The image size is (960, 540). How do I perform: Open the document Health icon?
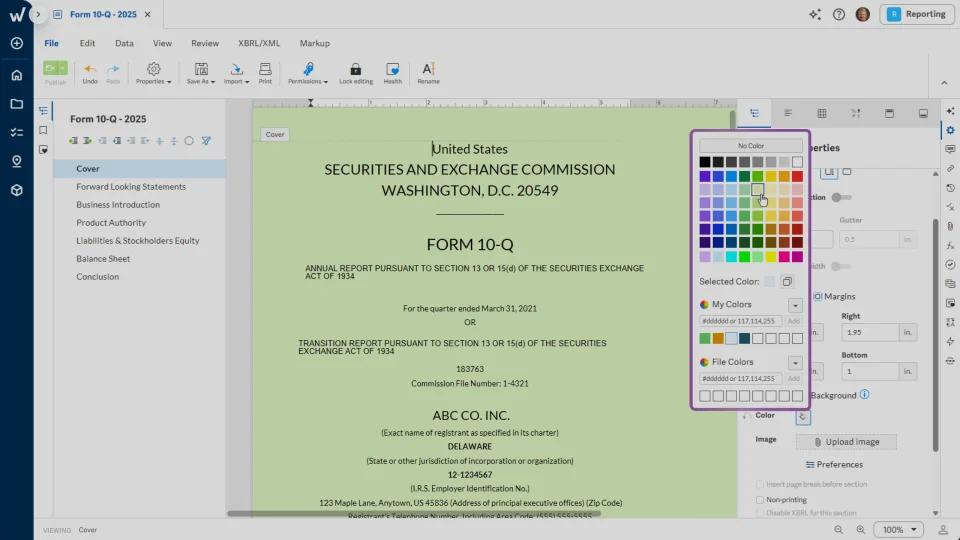tap(392, 69)
